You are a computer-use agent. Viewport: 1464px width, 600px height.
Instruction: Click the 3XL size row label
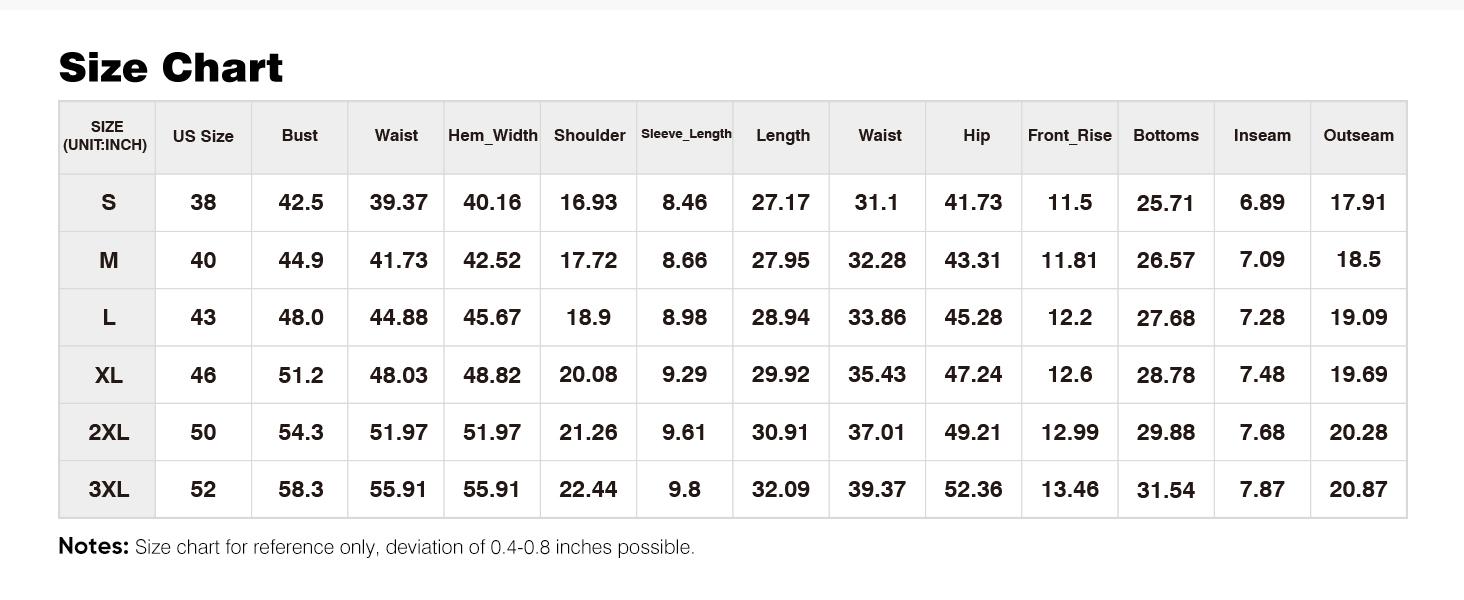pyautogui.click(x=108, y=490)
